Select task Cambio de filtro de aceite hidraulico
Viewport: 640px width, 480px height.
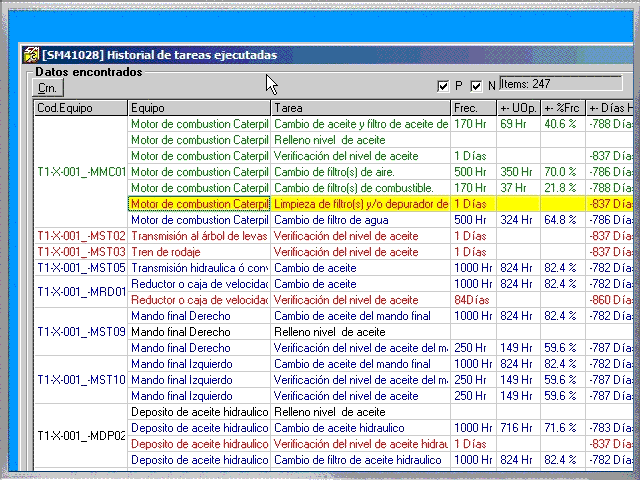[361, 460]
